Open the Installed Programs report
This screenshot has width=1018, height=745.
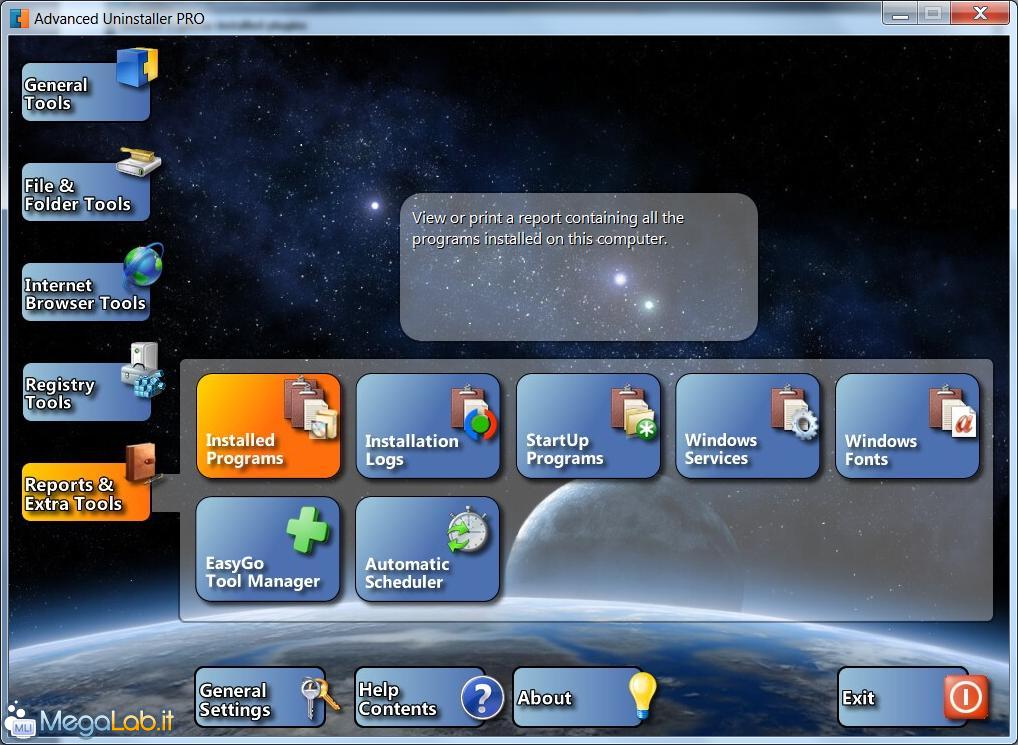tap(268, 426)
